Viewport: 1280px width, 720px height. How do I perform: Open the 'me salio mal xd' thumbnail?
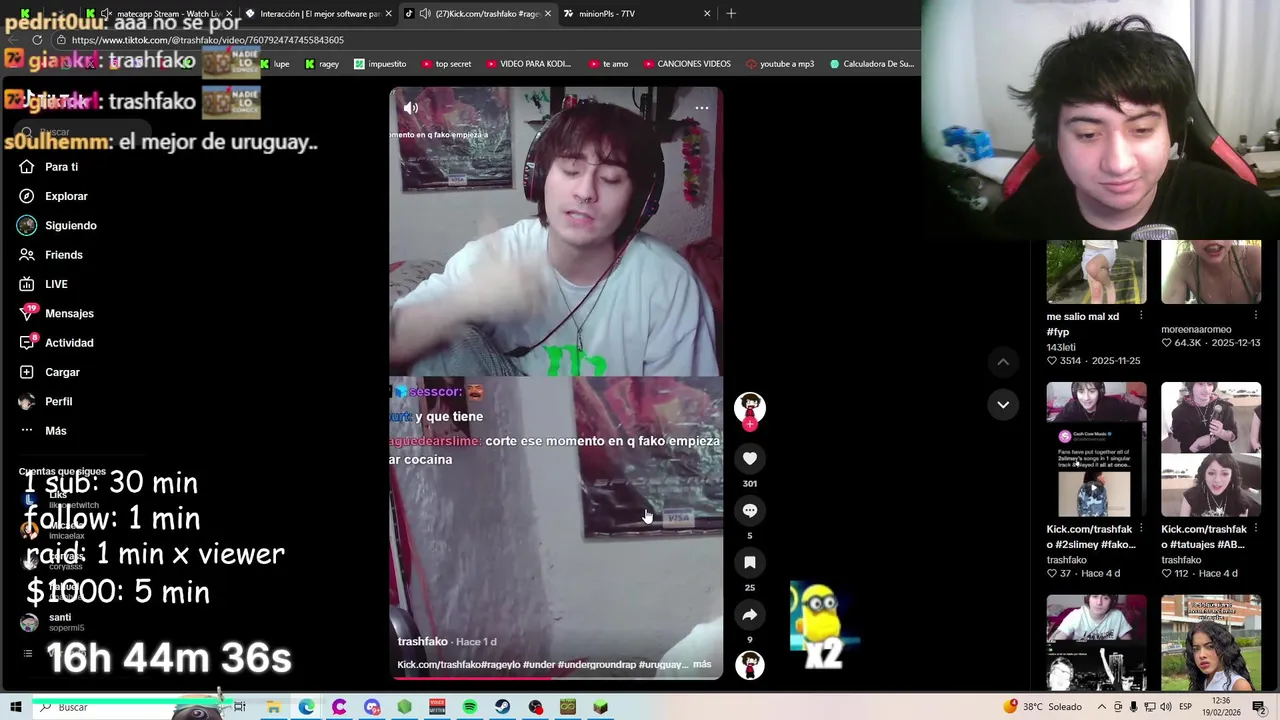pyautogui.click(x=1096, y=271)
